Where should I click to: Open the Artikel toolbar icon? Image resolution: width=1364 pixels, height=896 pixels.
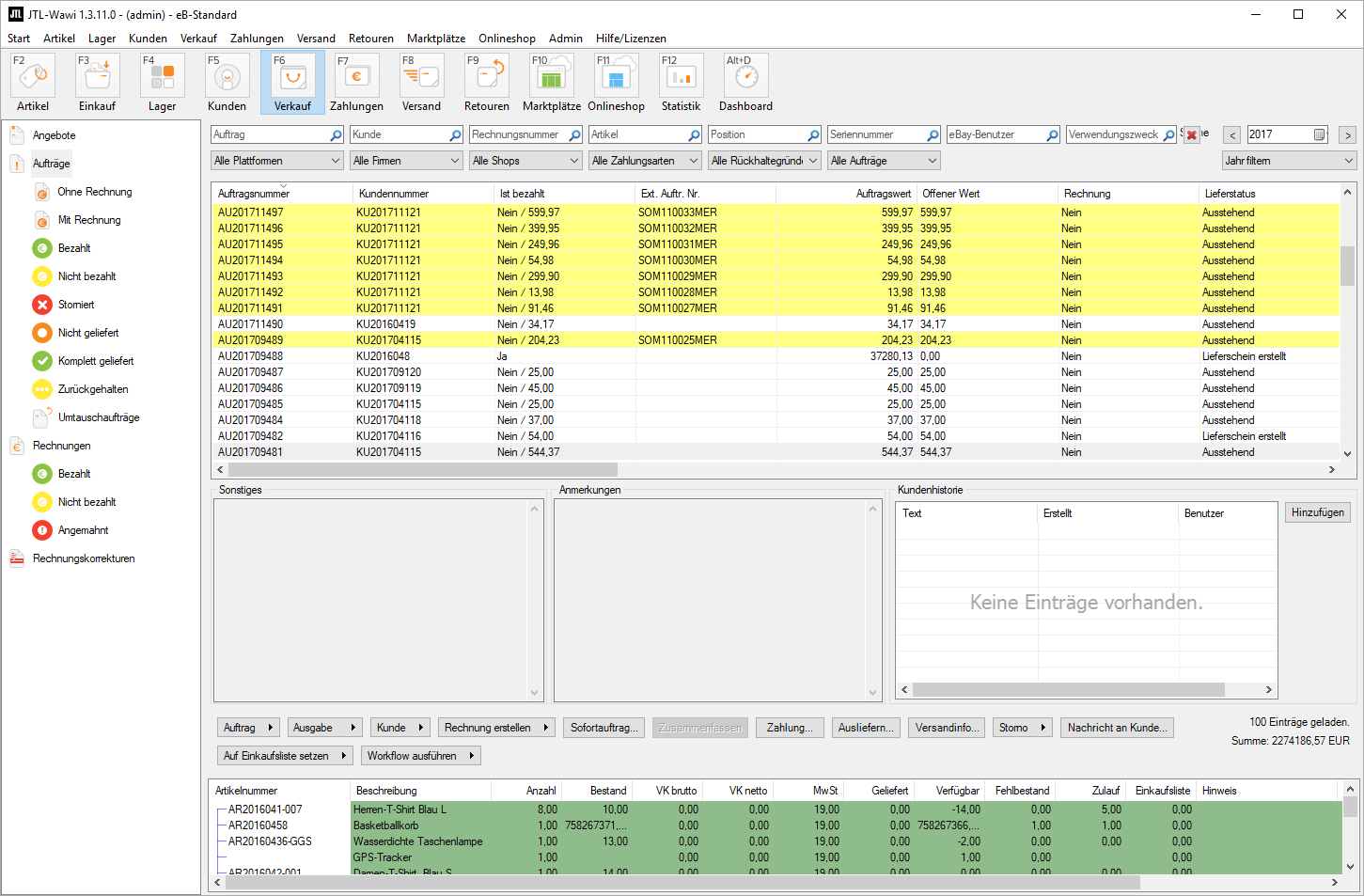32,83
